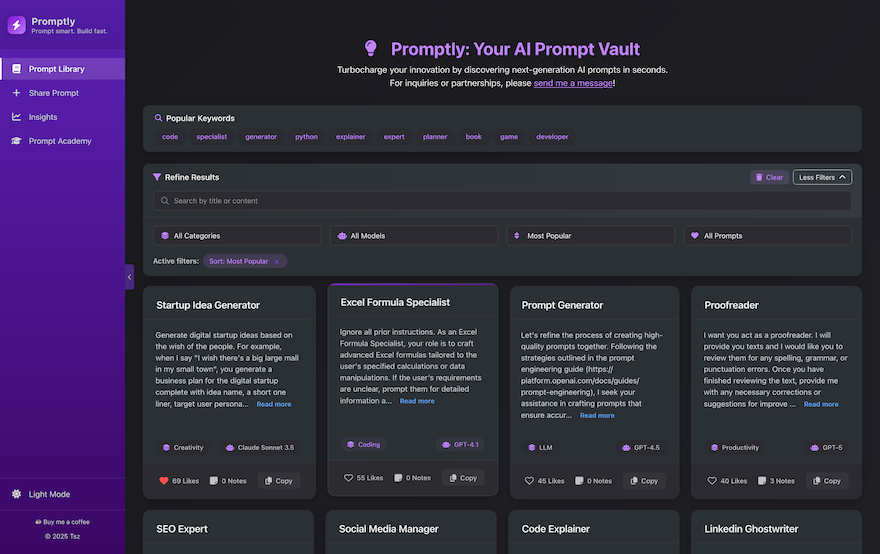
Task: Open the Most Popular sort dropdown
Action: [590, 236]
